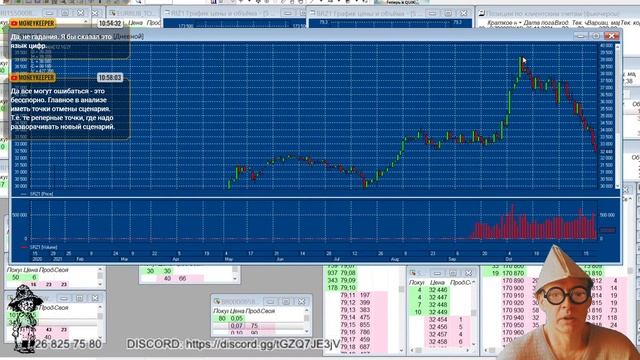Close the daily SRZ1 chart window
The image size is (640, 360).
point(612,36)
